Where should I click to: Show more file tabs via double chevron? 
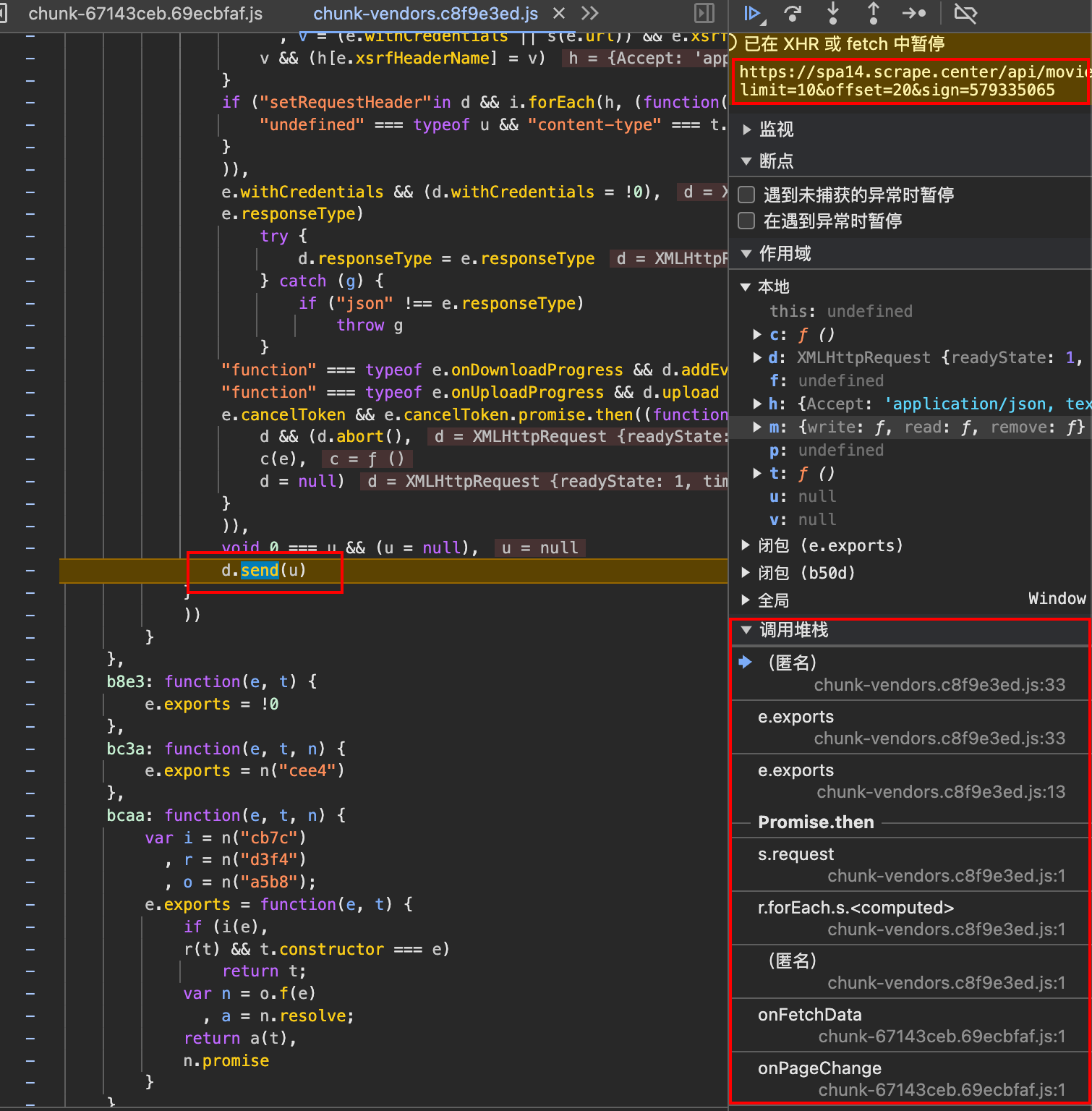pyautogui.click(x=590, y=13)
